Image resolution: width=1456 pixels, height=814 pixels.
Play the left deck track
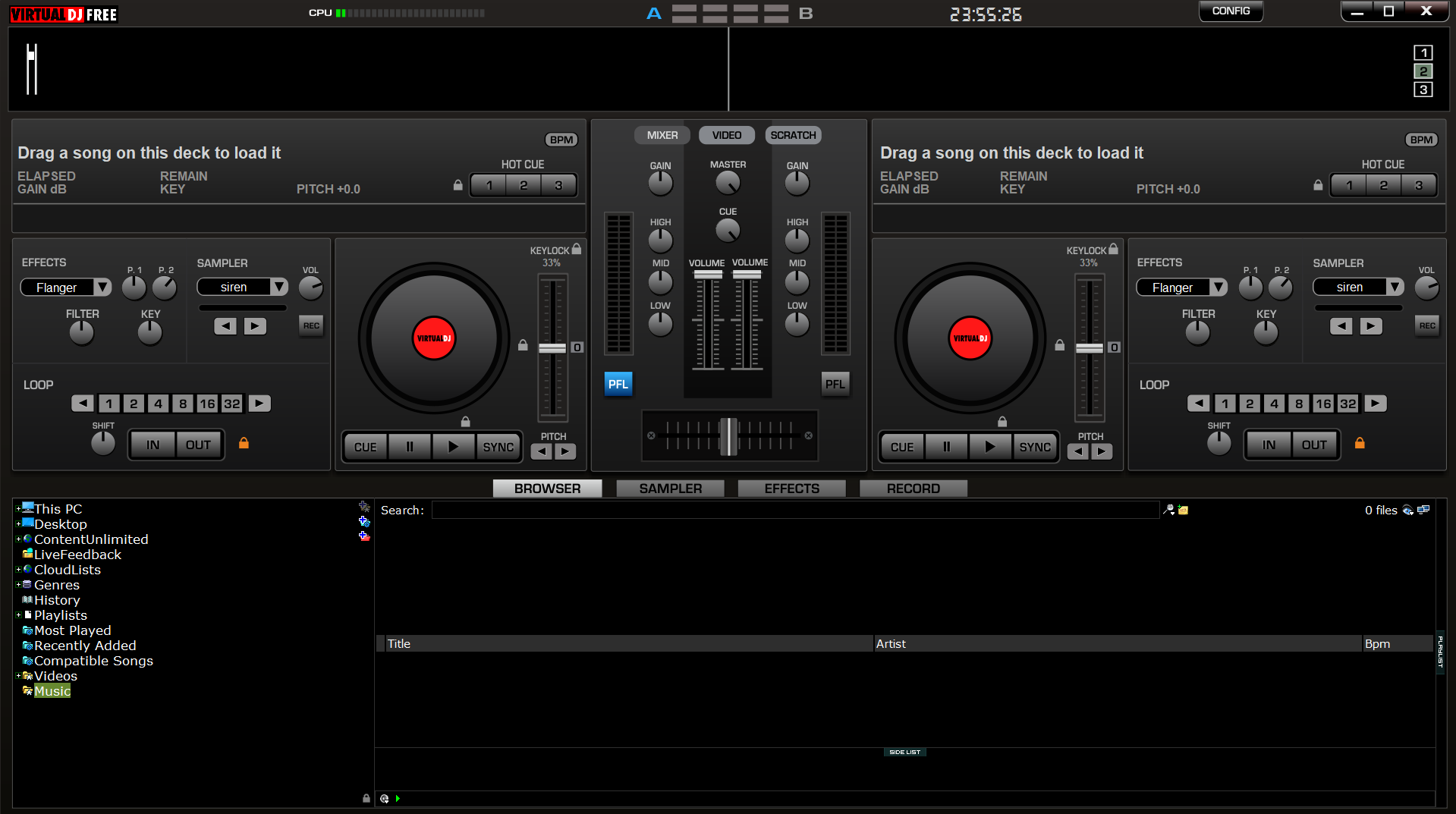453,447
